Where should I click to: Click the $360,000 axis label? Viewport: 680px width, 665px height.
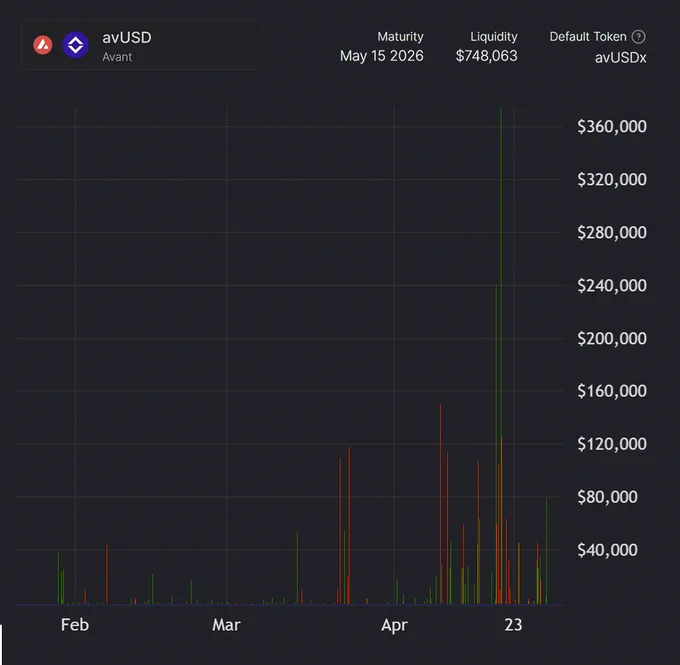[x=612, y=127]
